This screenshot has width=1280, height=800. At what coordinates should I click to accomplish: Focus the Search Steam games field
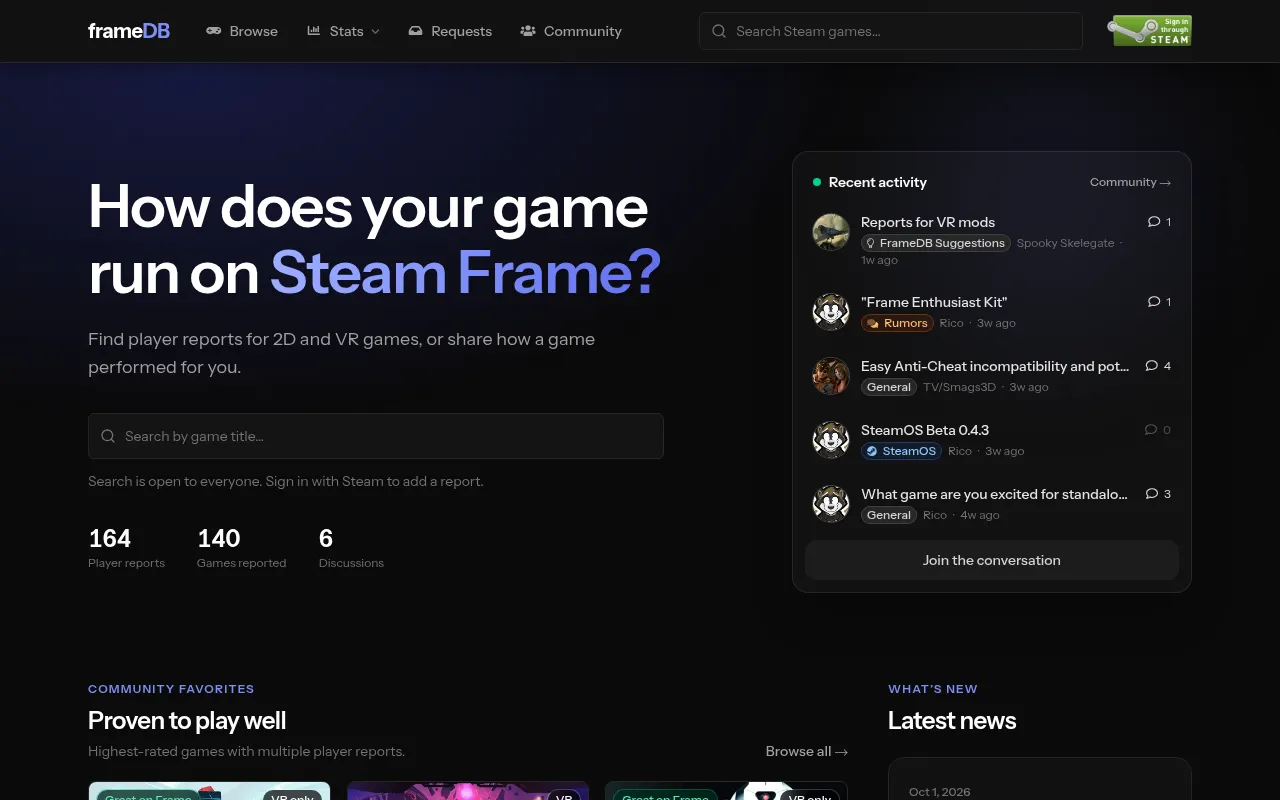[x=891, y=31]
